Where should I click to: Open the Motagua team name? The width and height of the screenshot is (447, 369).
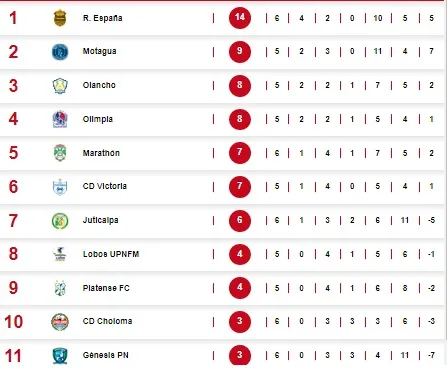point(99,51)
